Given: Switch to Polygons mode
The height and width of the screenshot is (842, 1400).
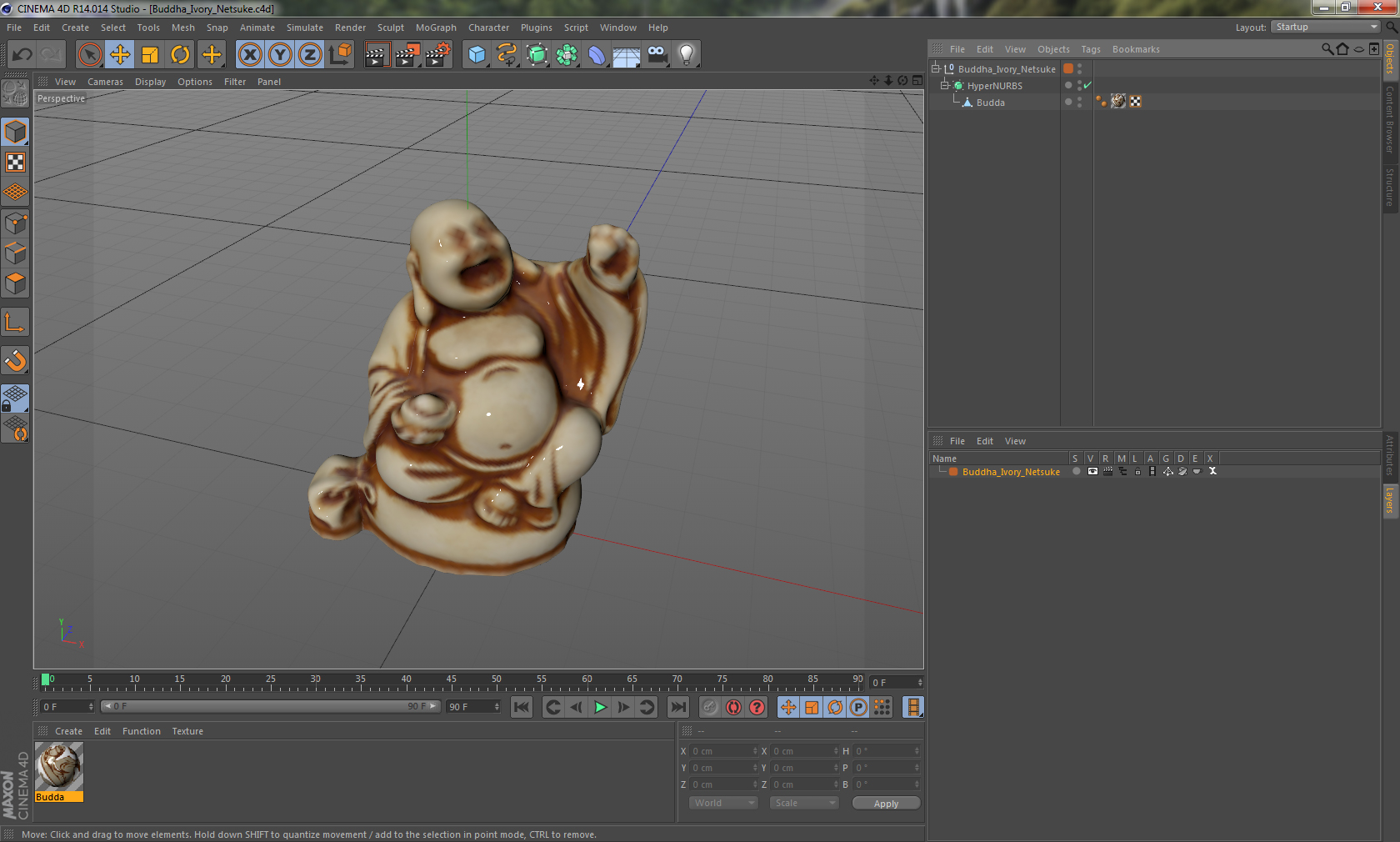Looking at the screenshot, I should [x=16, y=283].
